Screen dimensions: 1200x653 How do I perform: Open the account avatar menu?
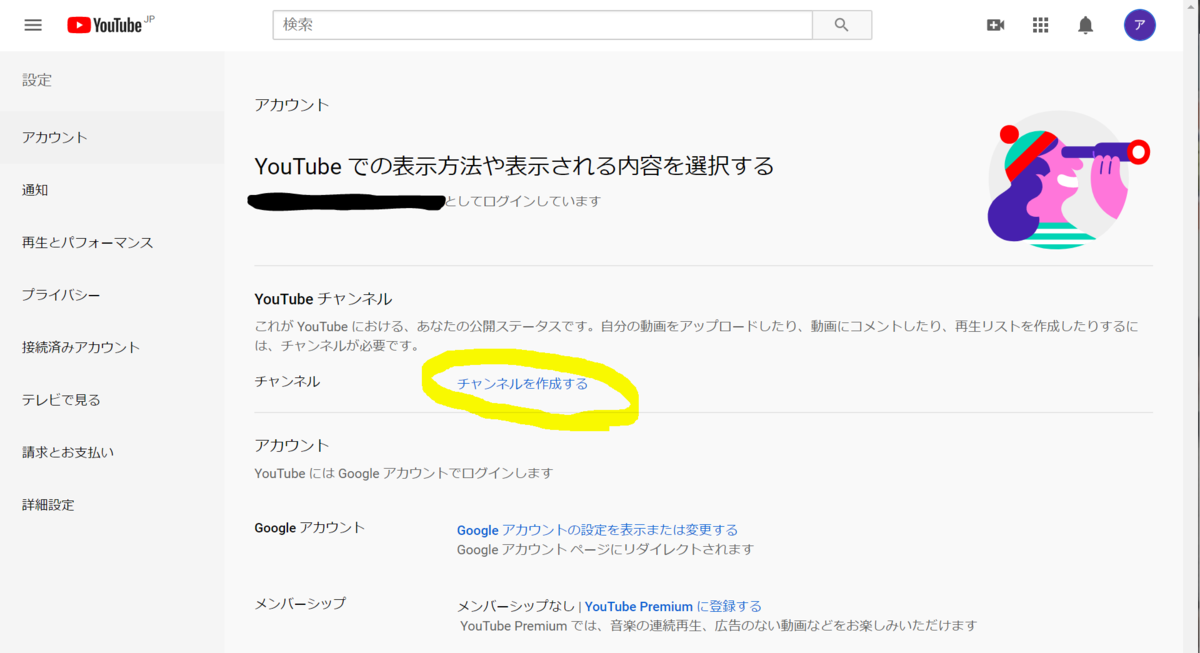point(1139,25)
